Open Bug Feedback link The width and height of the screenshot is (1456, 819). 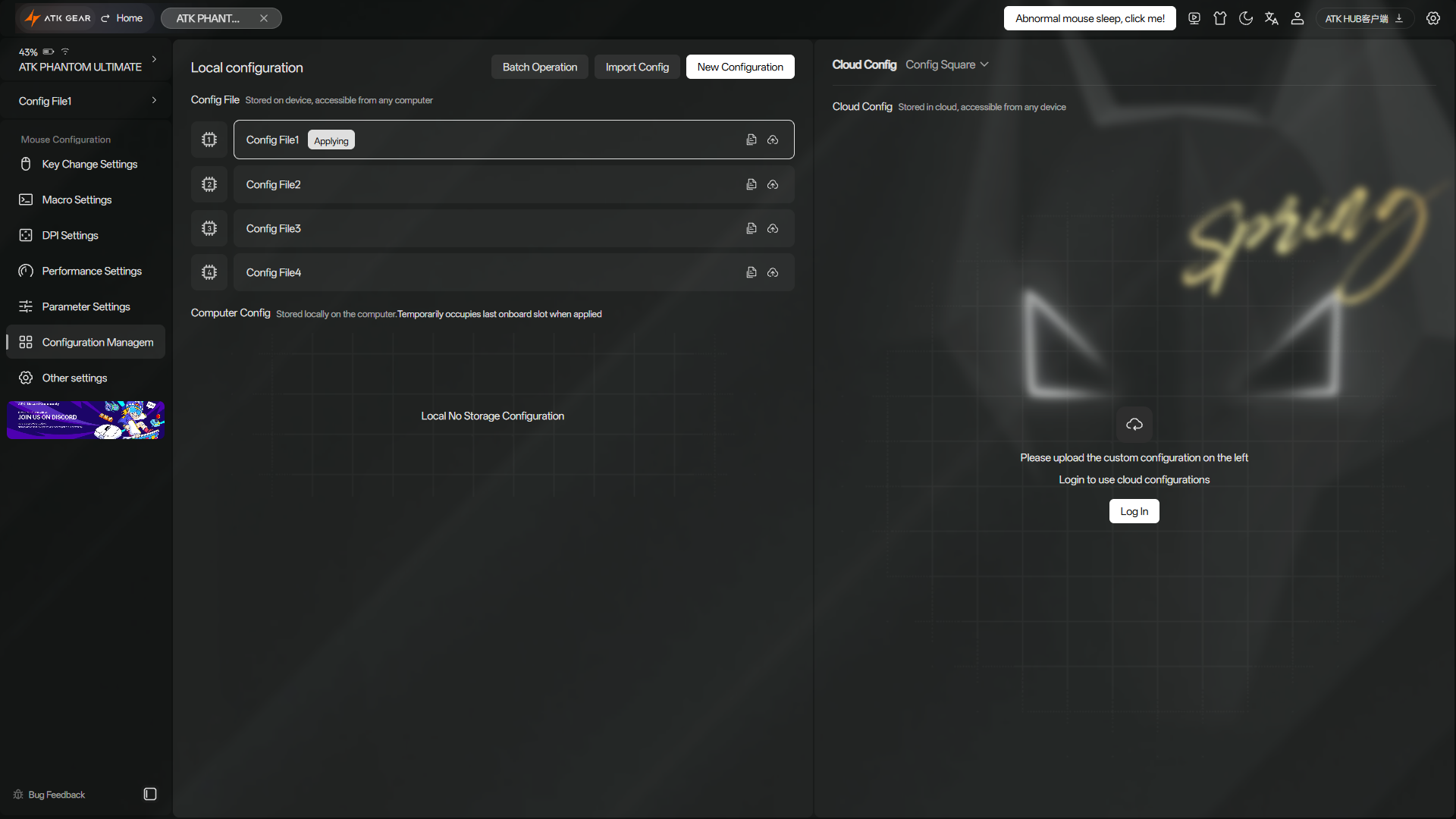[x=49, y=795]
